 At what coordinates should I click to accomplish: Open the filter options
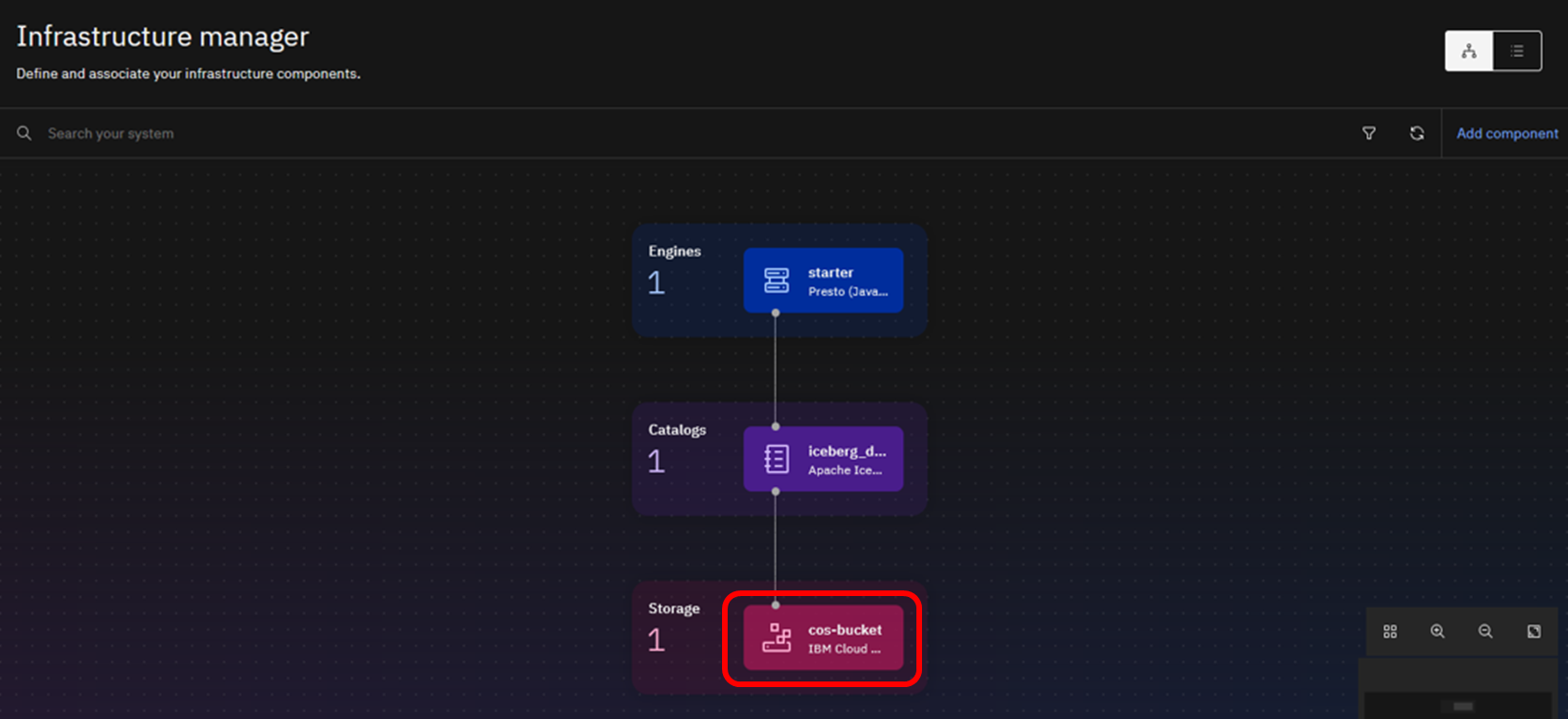(x=1369, y=133)
